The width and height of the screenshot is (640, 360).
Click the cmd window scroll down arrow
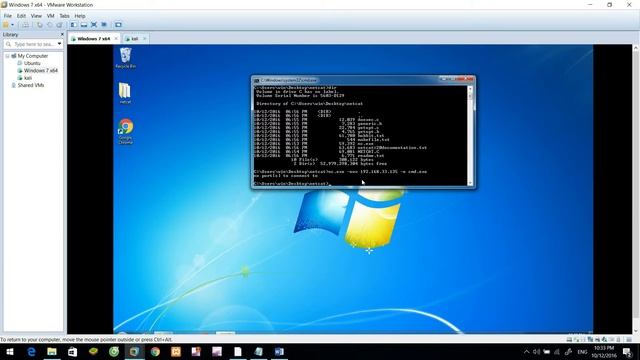(470, 183)
